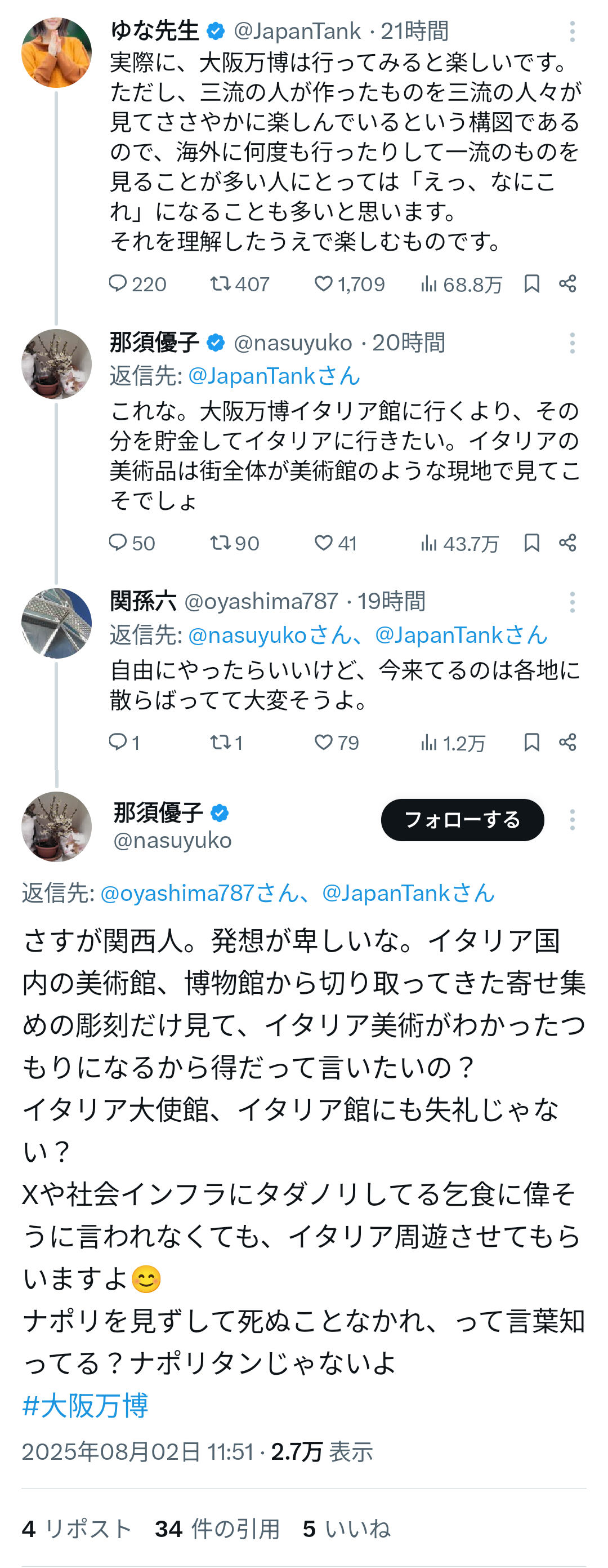The image size is (608, 1568).
Task: Like ゆな先生's tweet with 1,709 likes
Action: 324,283
